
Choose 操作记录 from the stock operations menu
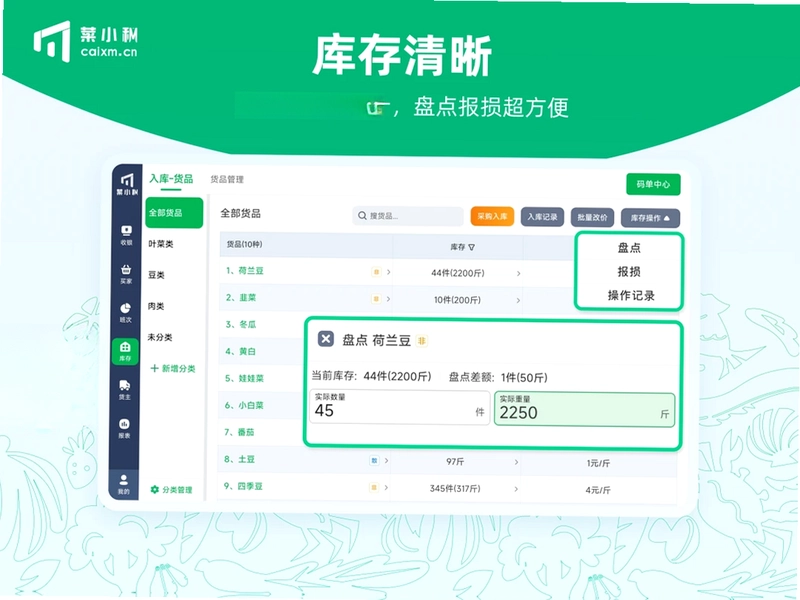[x=631, y=295]
